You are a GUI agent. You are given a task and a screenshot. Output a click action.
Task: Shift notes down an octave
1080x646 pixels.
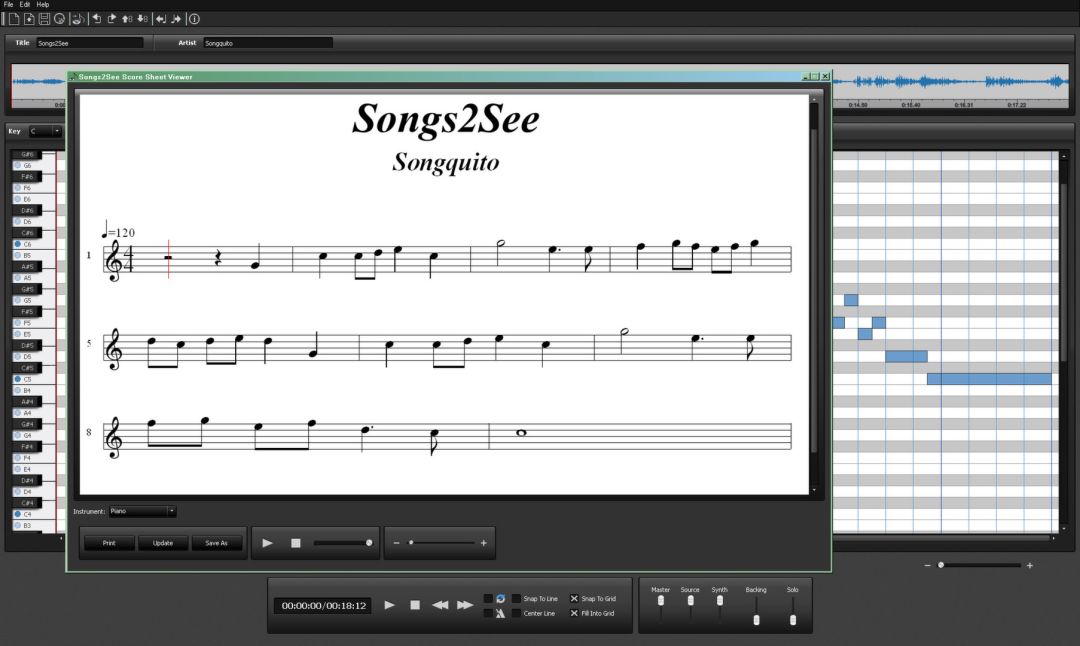(143, 18)
